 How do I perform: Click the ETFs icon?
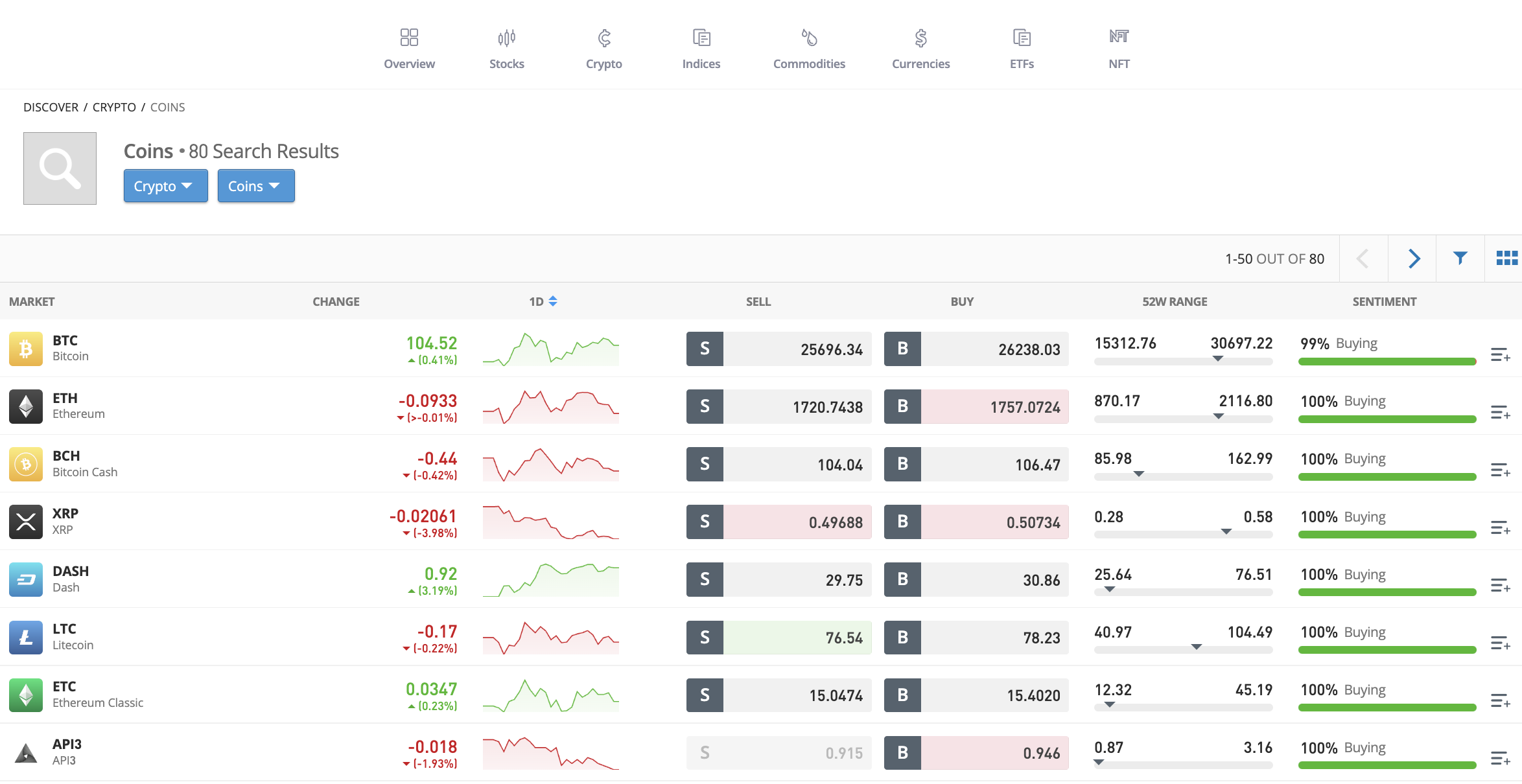(1022, 38)
